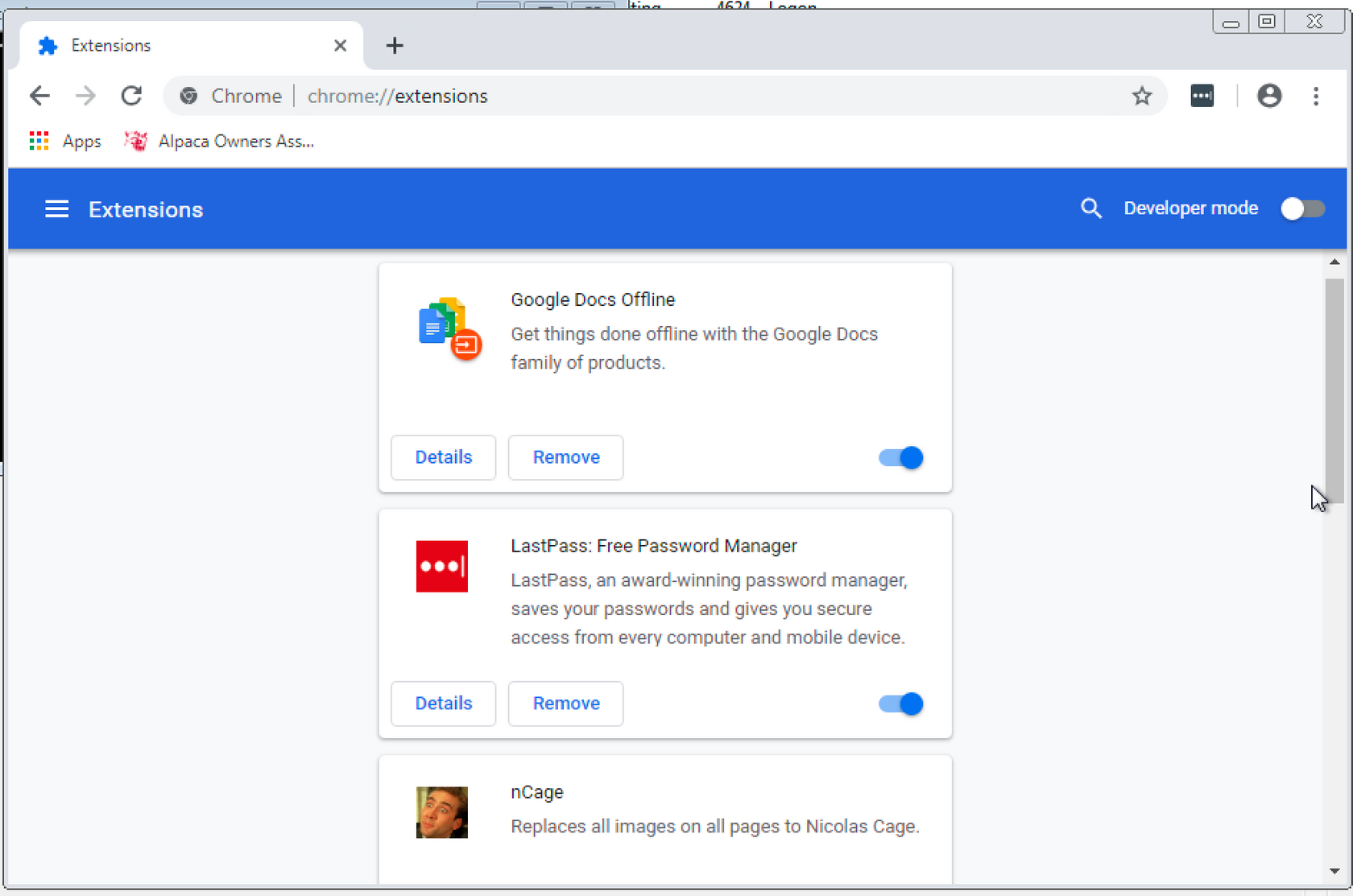Click the Google Docs Offline extension icon
Viewport: 1353px width, 896px height.
pos(450,329)
